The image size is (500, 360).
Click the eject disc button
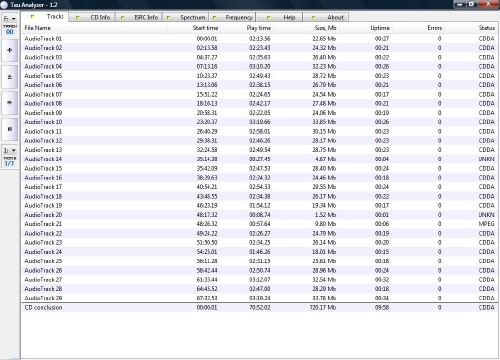(10, 77)
